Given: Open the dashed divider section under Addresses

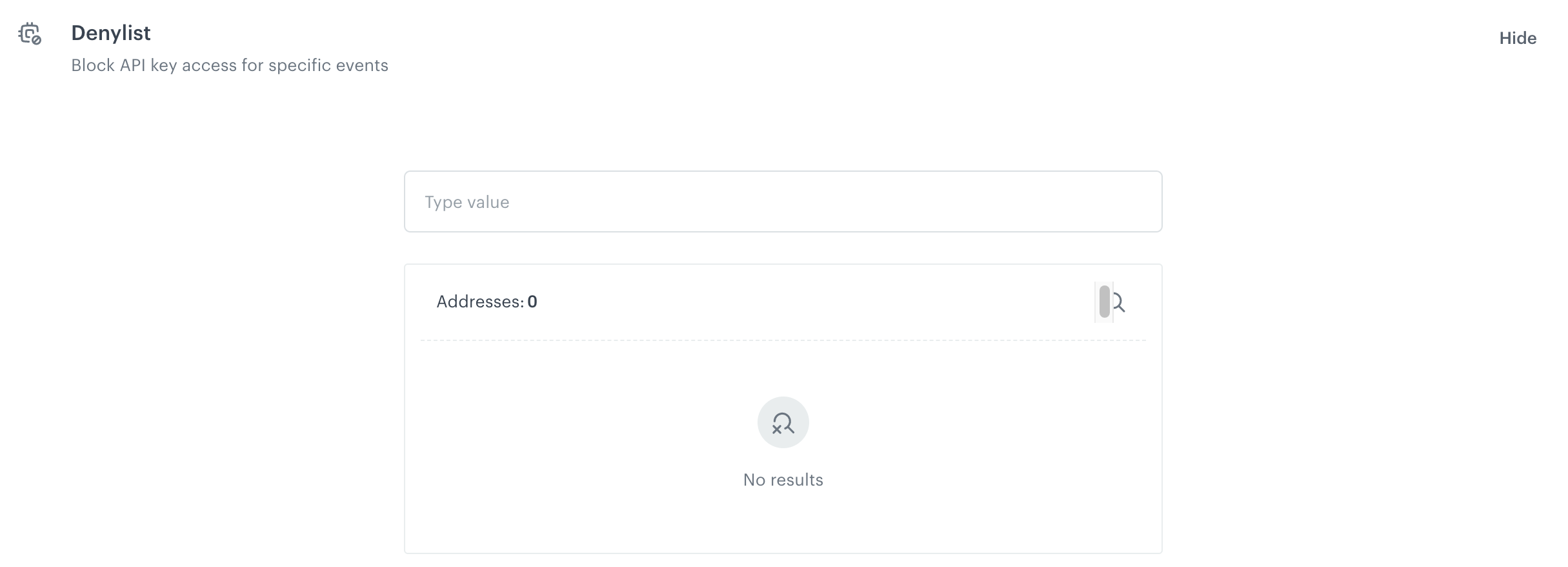Looking at the screenshot, I should point(782,339).
